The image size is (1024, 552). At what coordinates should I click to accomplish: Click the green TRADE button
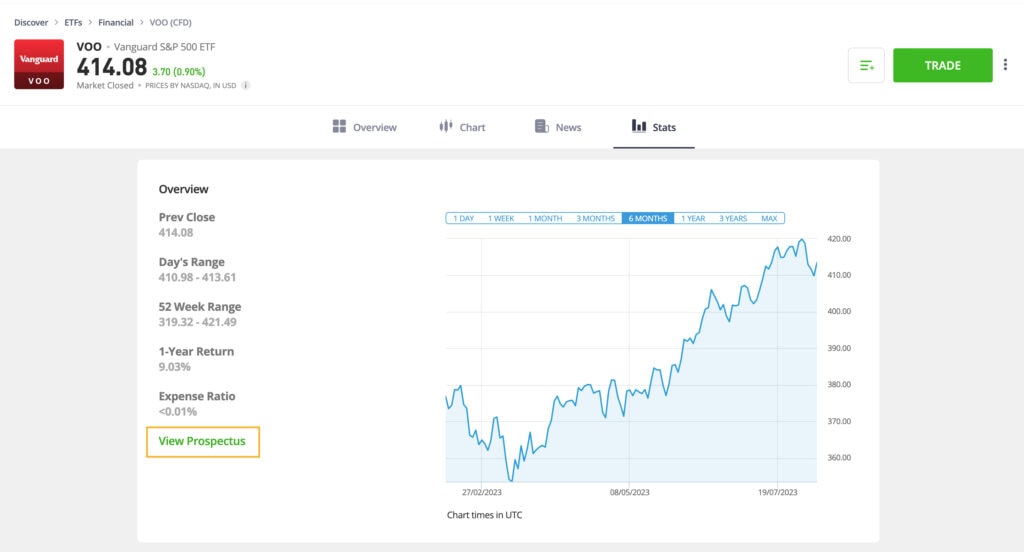[x=942, y=65]
